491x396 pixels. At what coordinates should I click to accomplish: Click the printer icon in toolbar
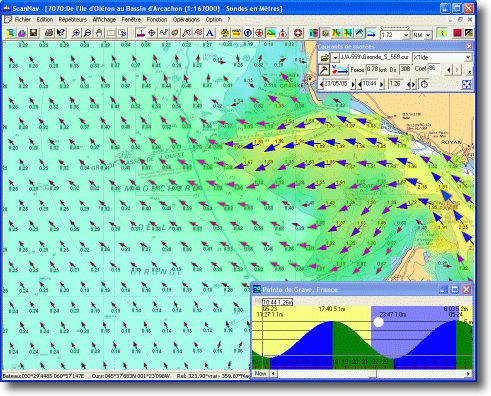tap(49, 33)
